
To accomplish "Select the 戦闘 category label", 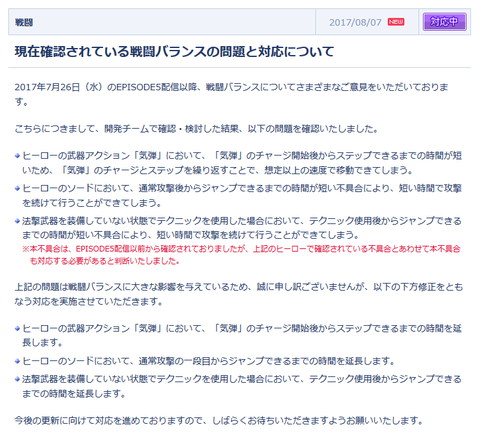I will 24,22.
